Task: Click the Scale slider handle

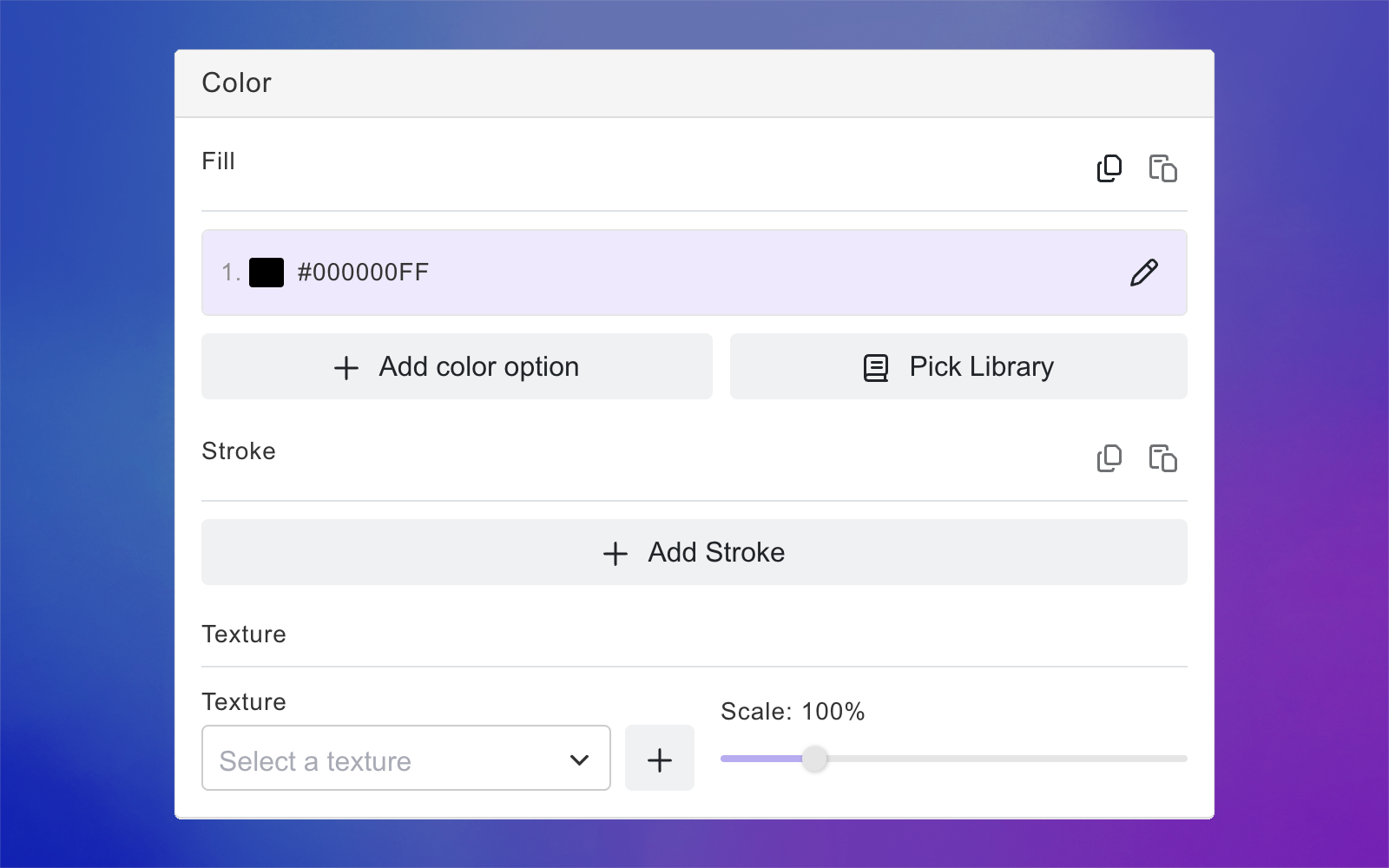Action: [814, 759]
